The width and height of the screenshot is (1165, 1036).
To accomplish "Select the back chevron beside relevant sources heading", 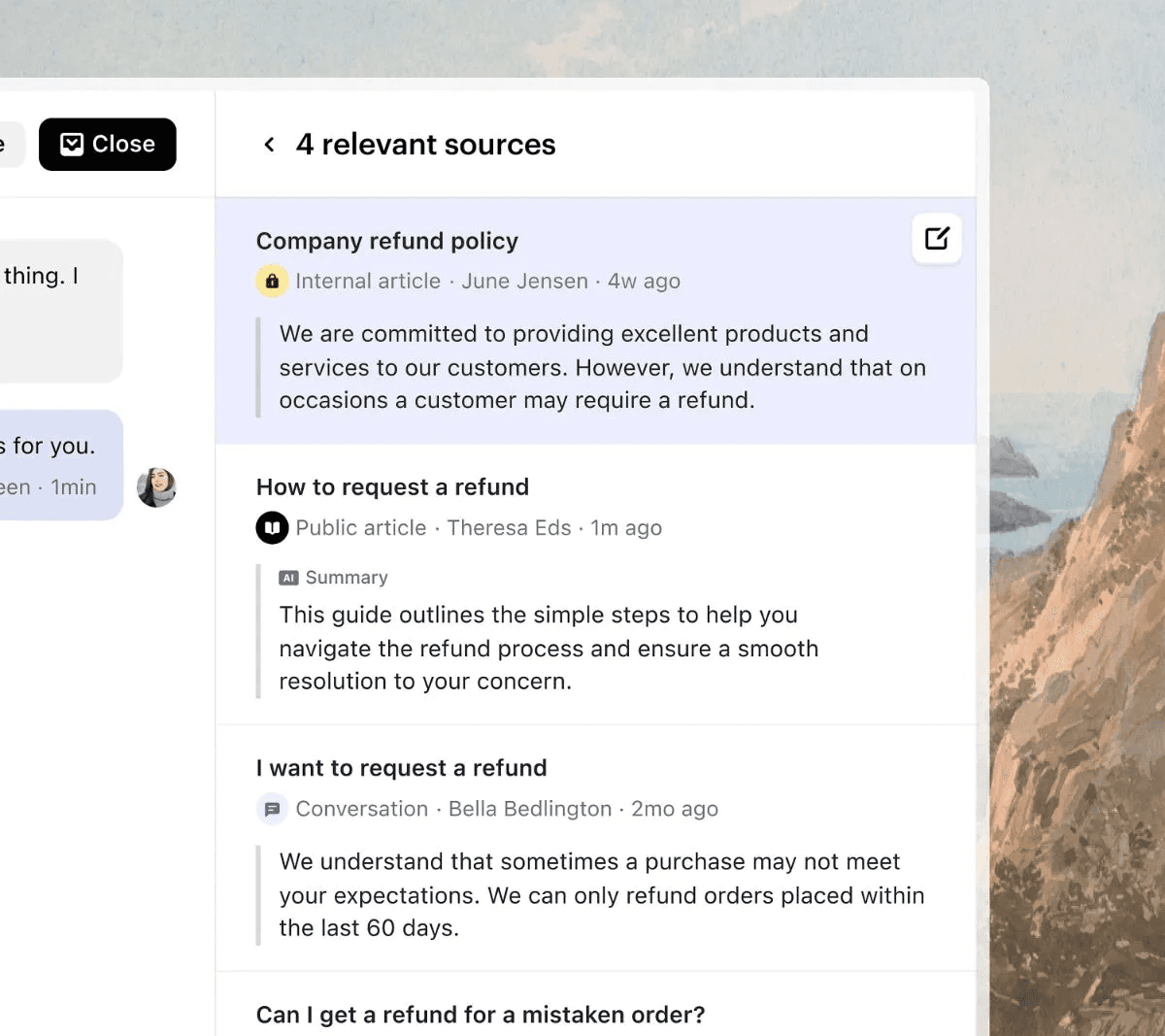I will (269, 144).
